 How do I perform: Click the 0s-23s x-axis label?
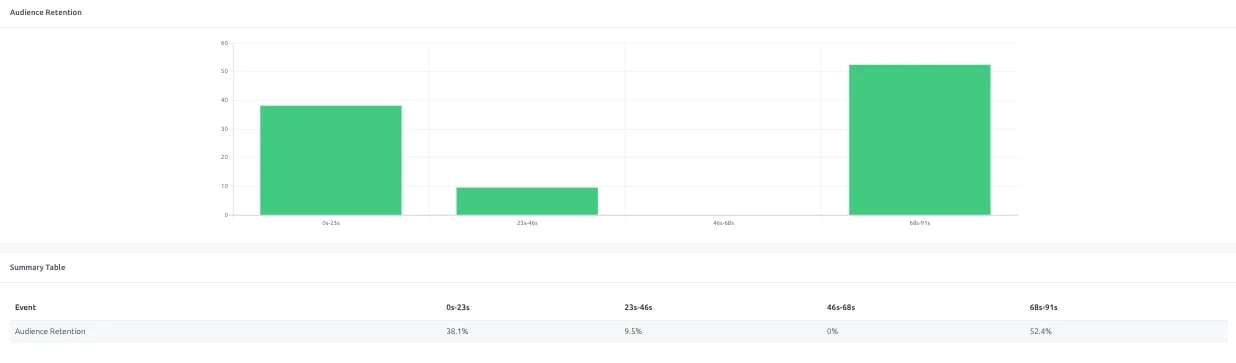tap(331, 223)
